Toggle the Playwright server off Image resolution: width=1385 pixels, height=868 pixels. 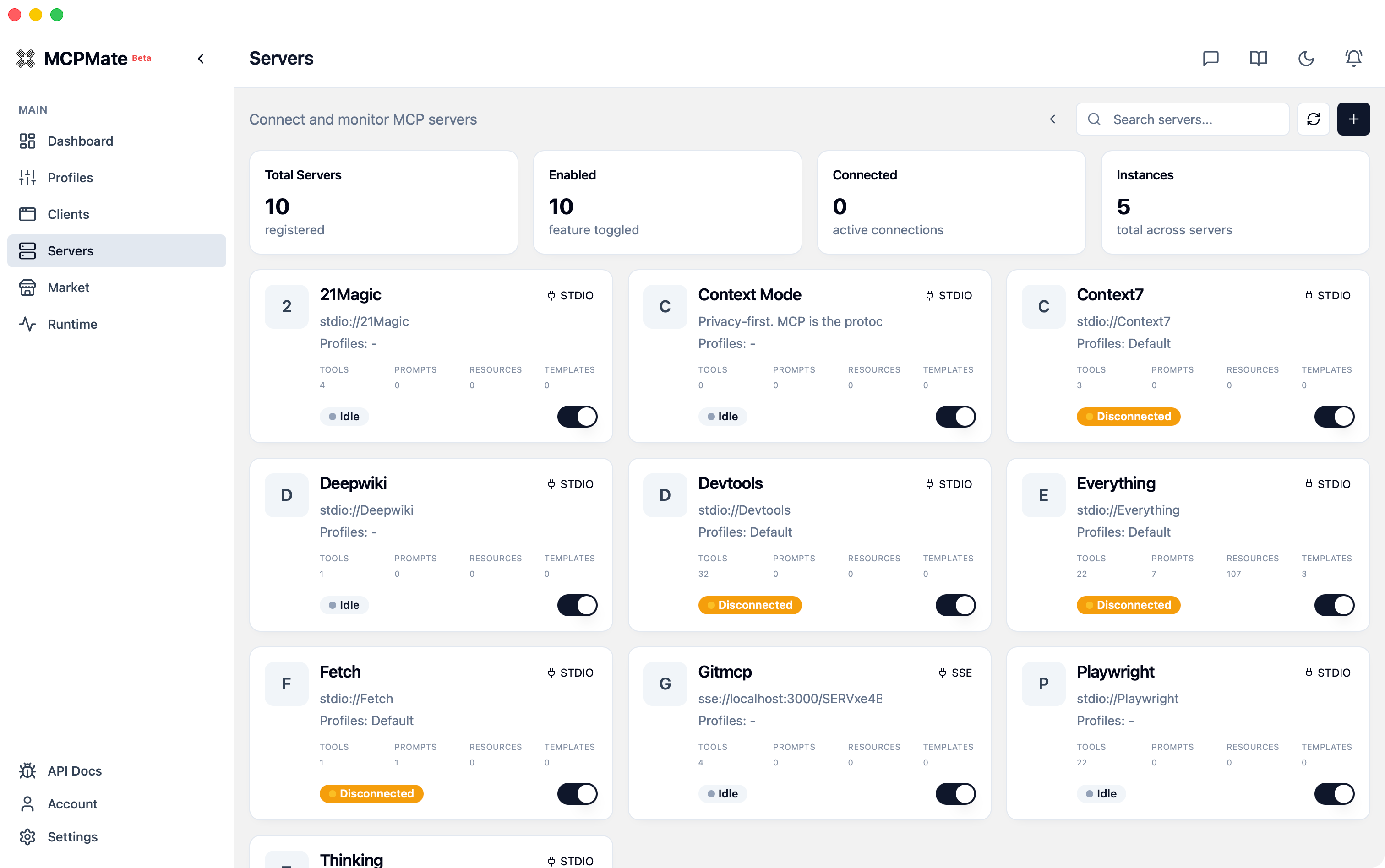coord(1334,793)
